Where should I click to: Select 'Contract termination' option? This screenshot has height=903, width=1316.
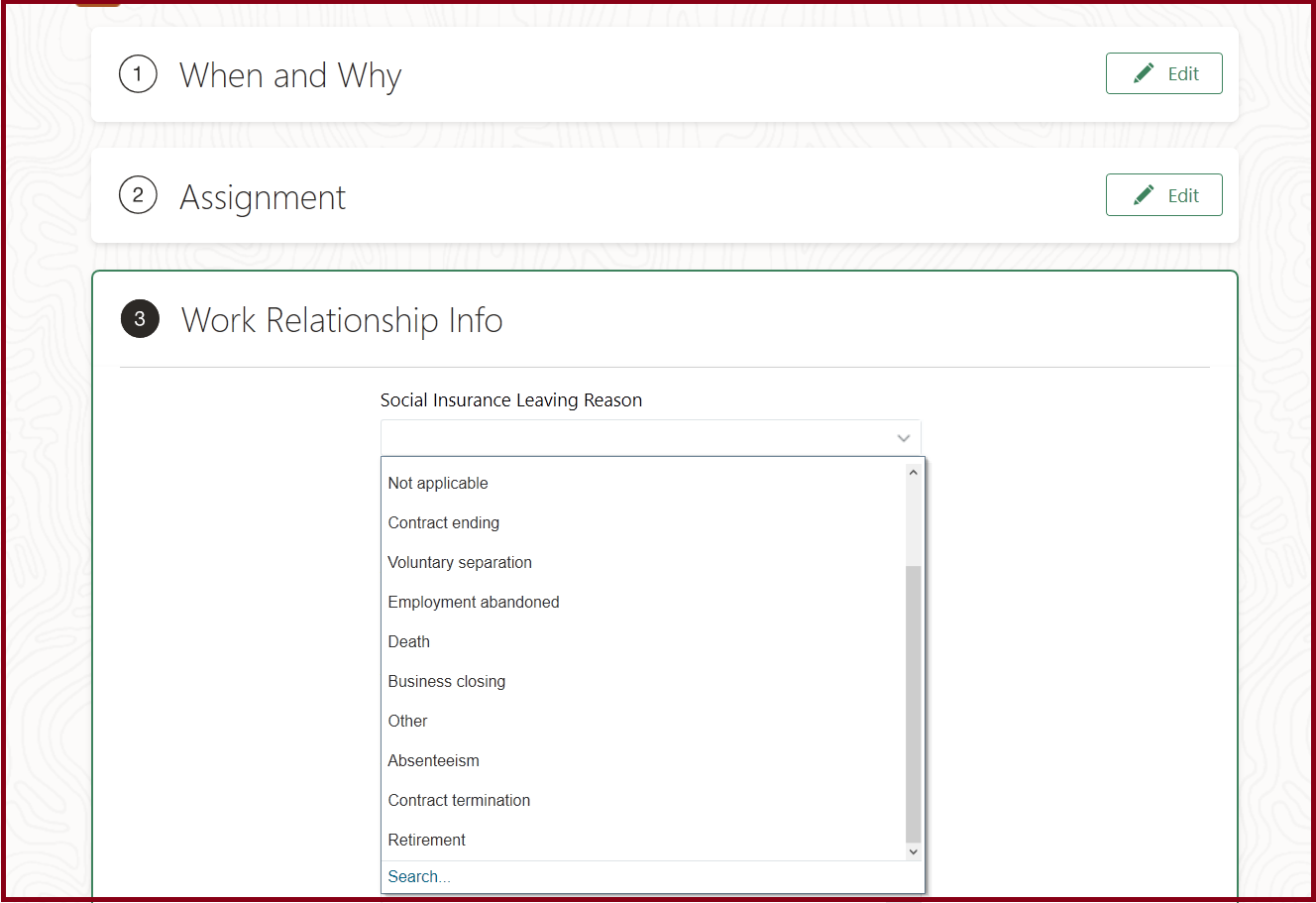click(x=459, y=801)
